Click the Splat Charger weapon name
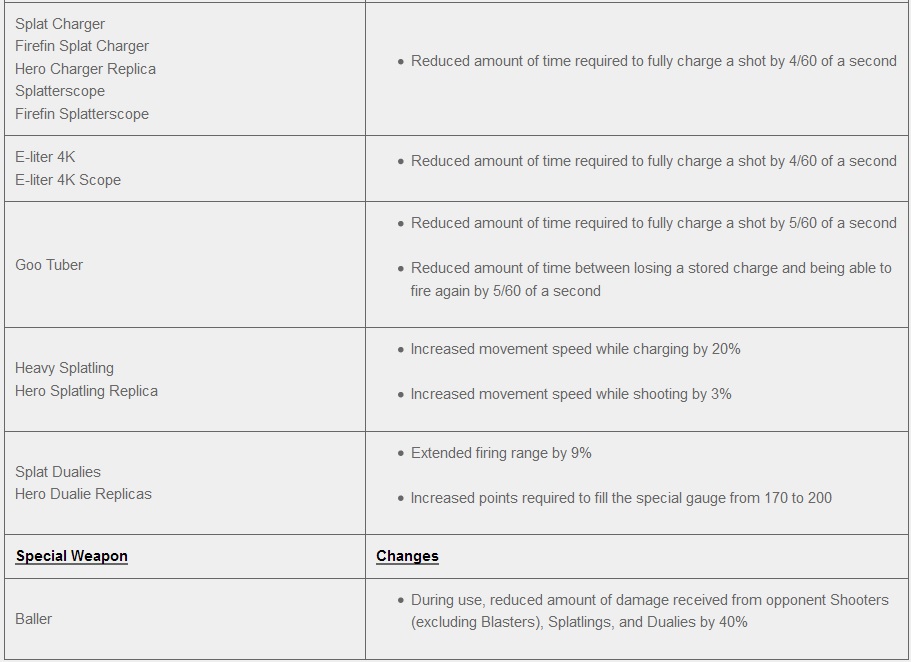Viewport: 911px width, 662px height. (60, 24)
